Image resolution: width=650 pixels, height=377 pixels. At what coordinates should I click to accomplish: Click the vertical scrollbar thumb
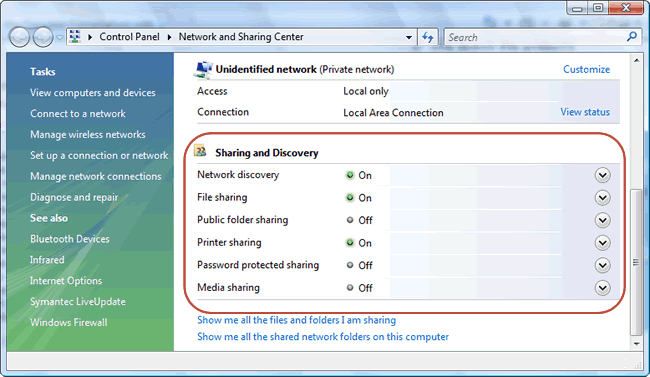[636, 262]
